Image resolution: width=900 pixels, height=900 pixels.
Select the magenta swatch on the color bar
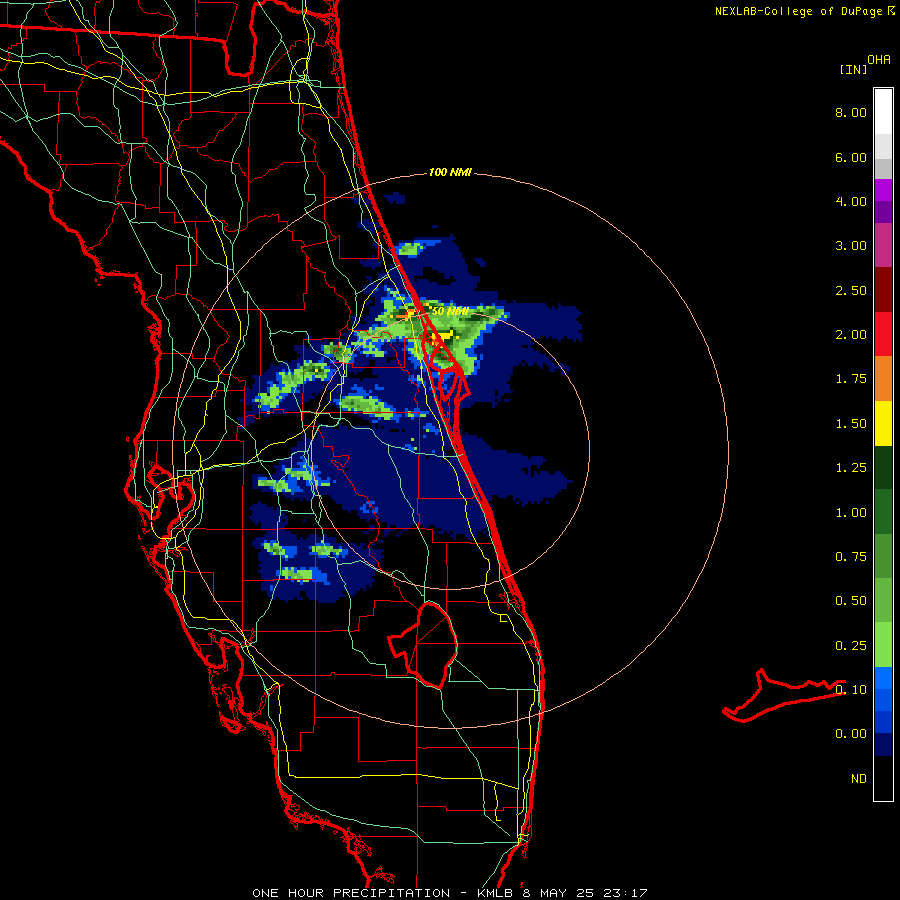[883, 190]
